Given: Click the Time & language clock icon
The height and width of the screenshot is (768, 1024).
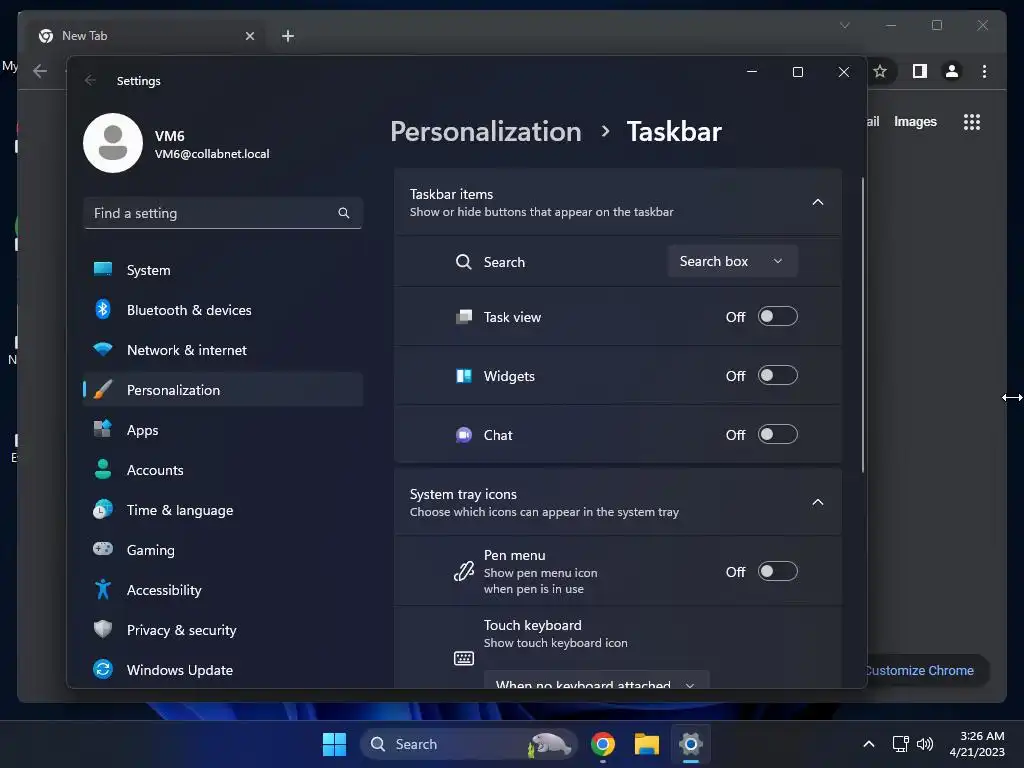Looking at the screenshot, I should point(103,509).
